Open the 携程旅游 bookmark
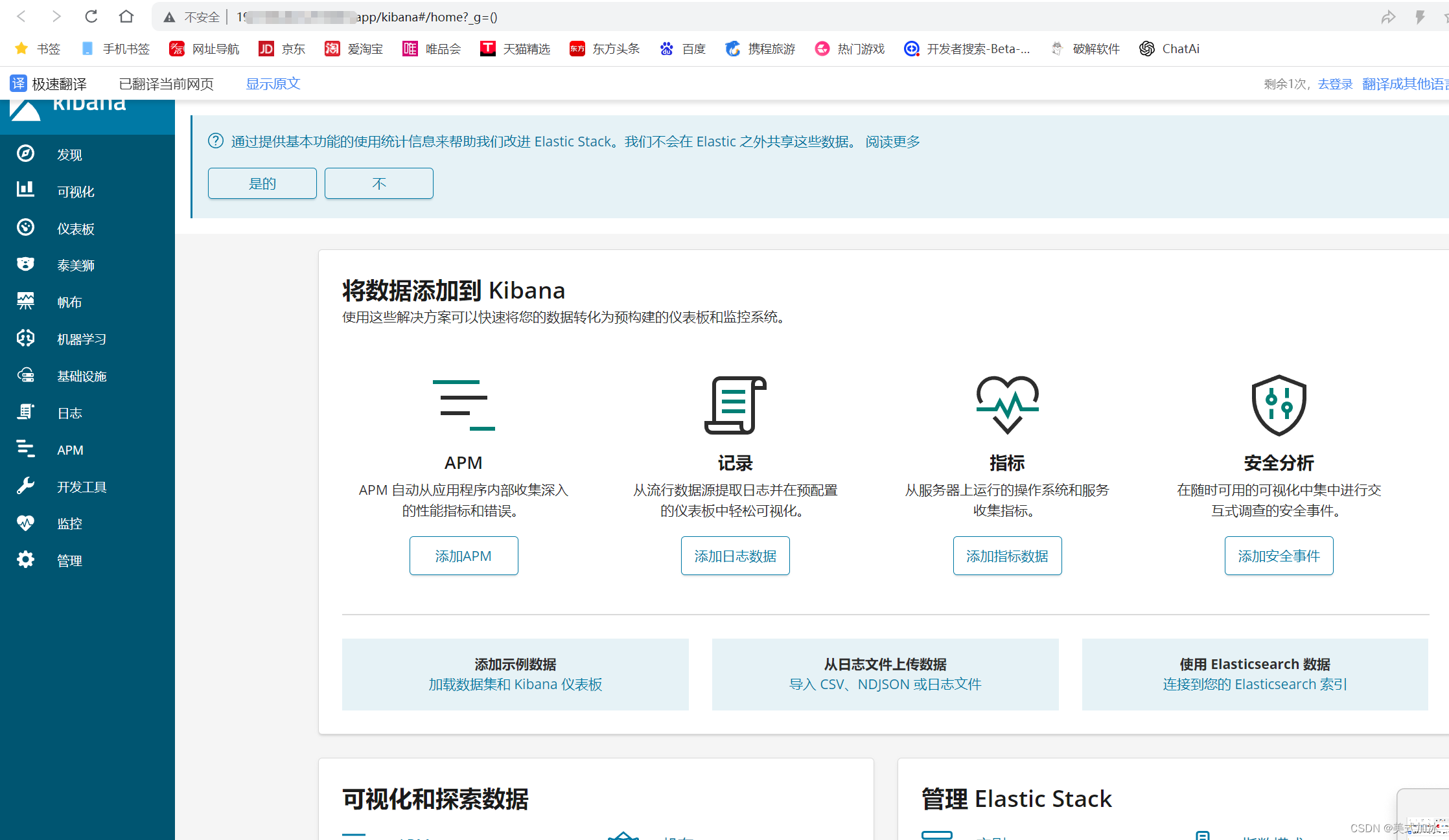 760,49
